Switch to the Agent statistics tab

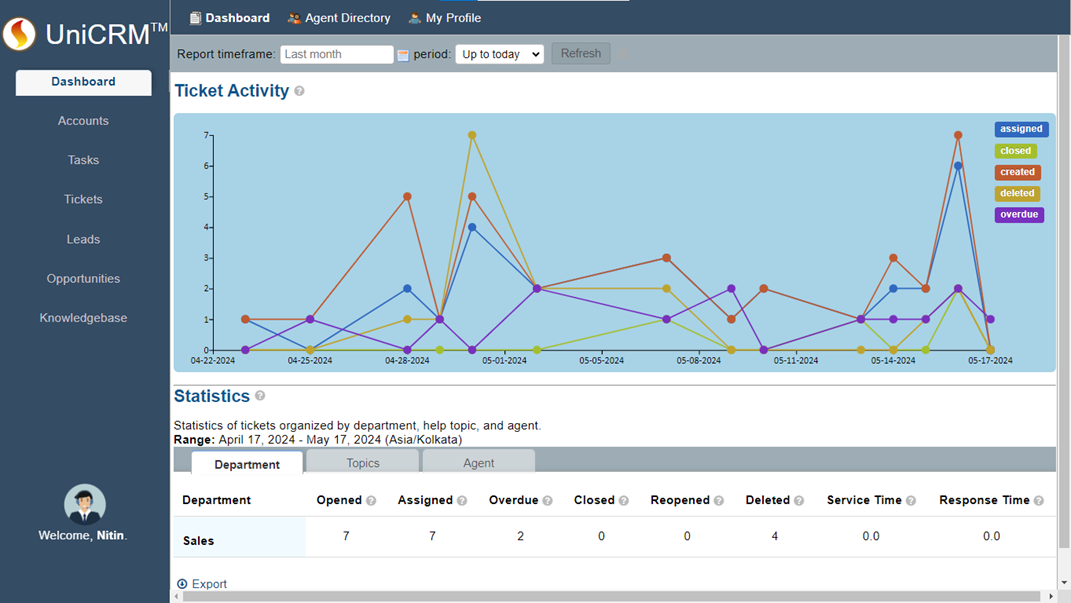pyautogui.click(x=478, y=463)
